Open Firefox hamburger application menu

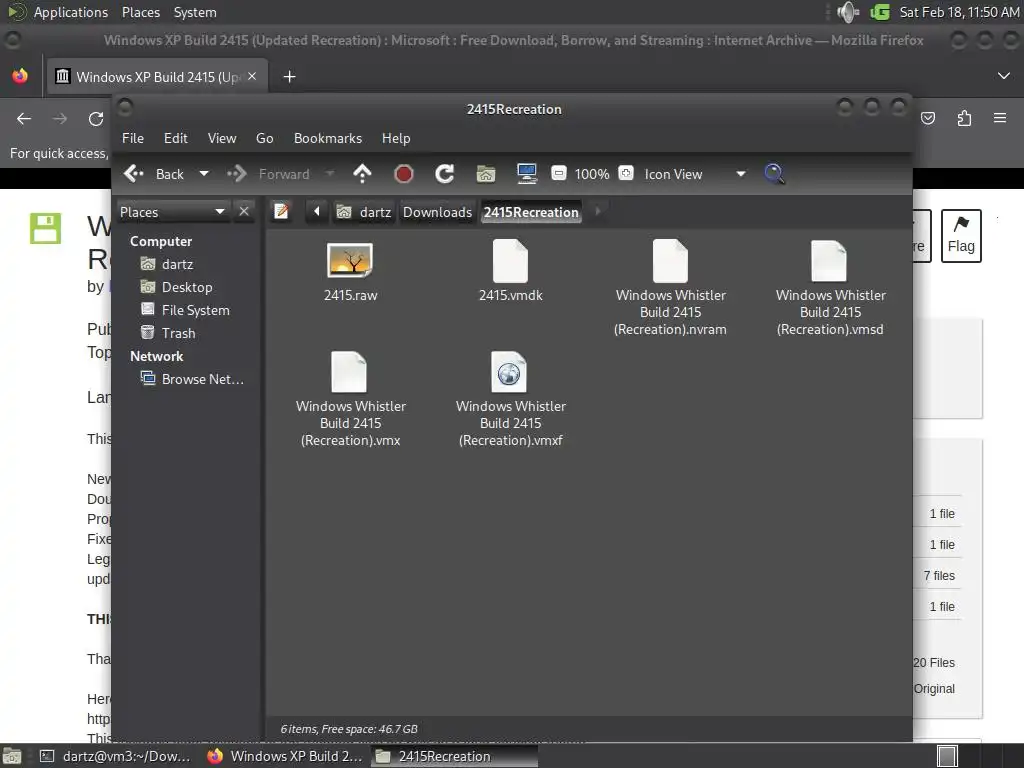click(x=1000, y=118)
